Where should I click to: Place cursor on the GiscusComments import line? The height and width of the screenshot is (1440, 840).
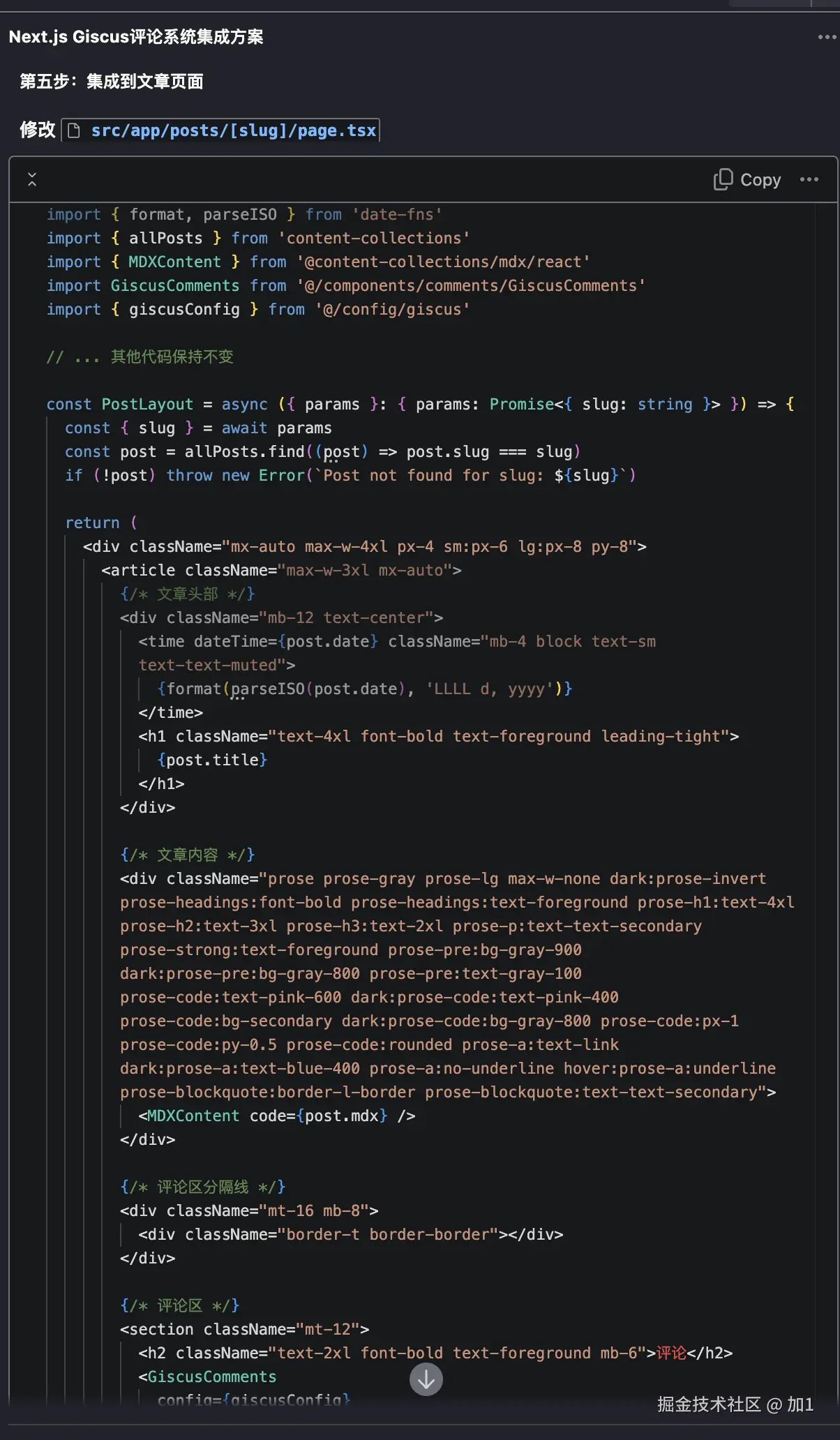(x=345, y=285)
